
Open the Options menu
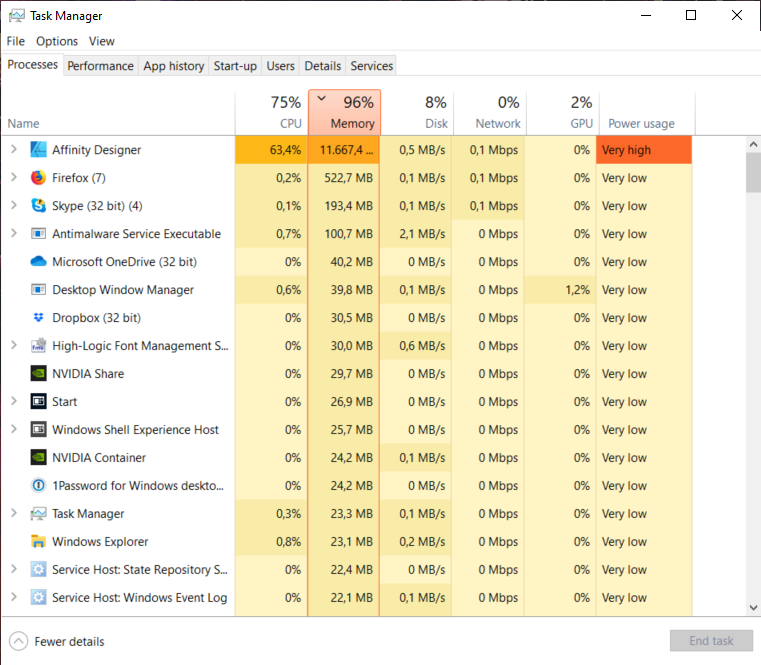point(57,41)
